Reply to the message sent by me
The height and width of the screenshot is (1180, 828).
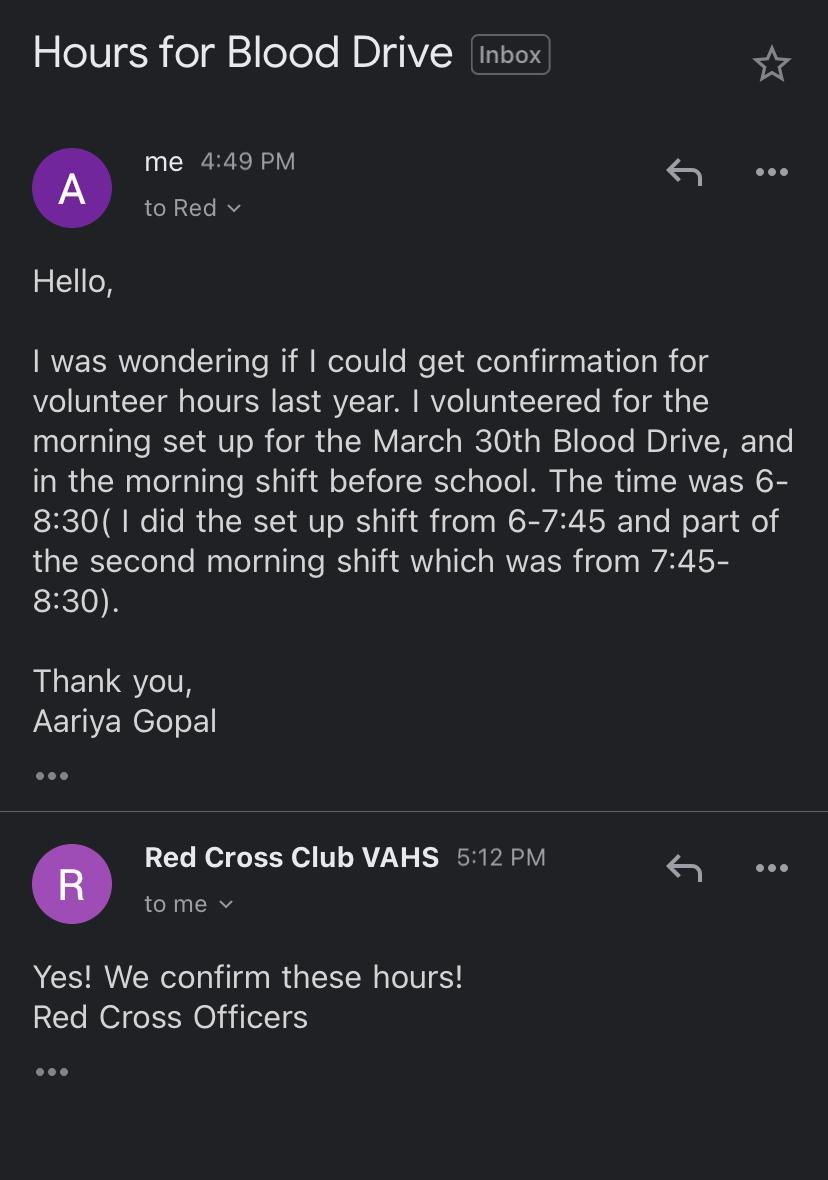tap(684, 173)
